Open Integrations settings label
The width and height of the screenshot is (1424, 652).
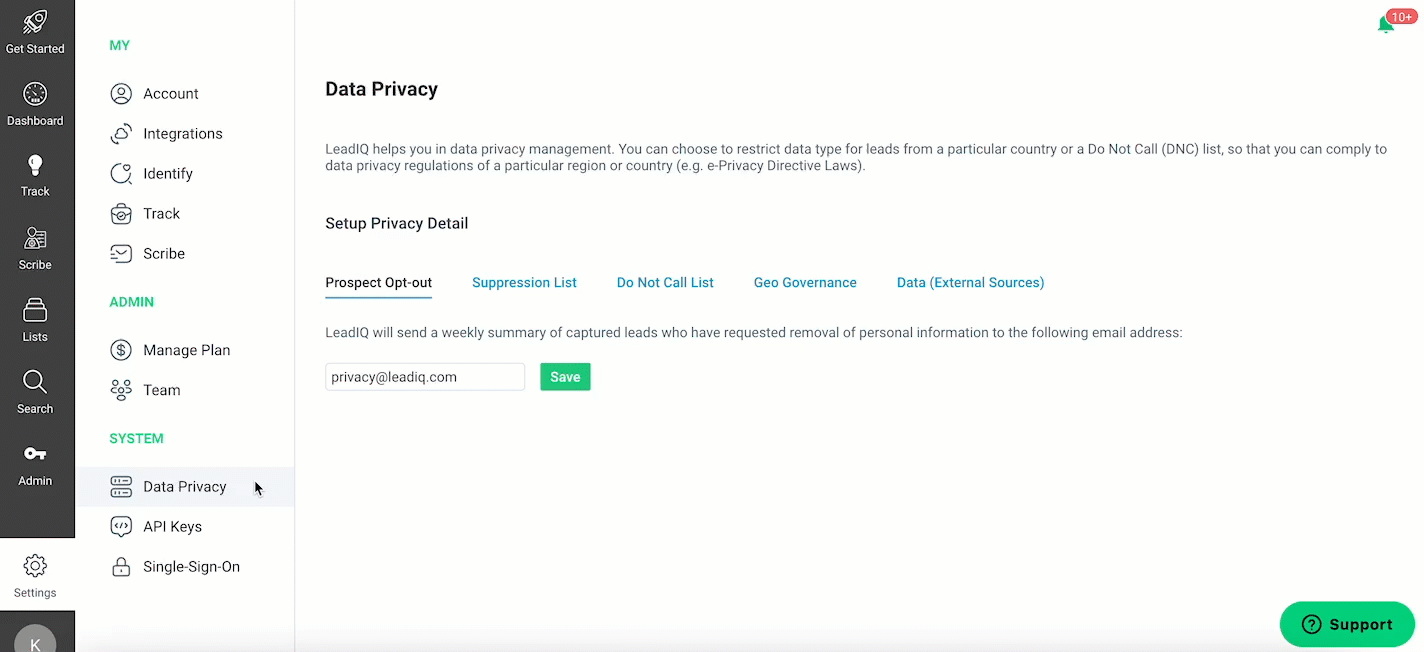coord(183,134)
